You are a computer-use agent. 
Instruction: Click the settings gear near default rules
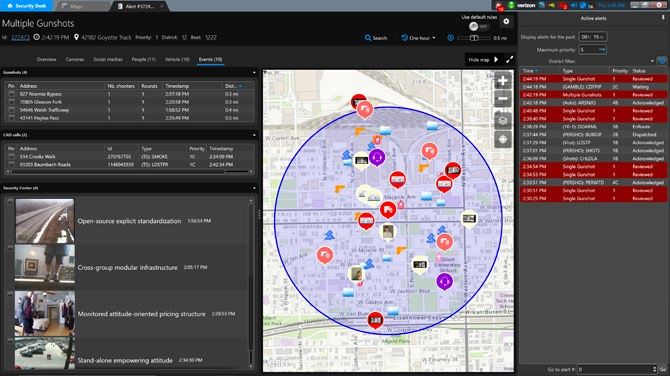point(506,21)
